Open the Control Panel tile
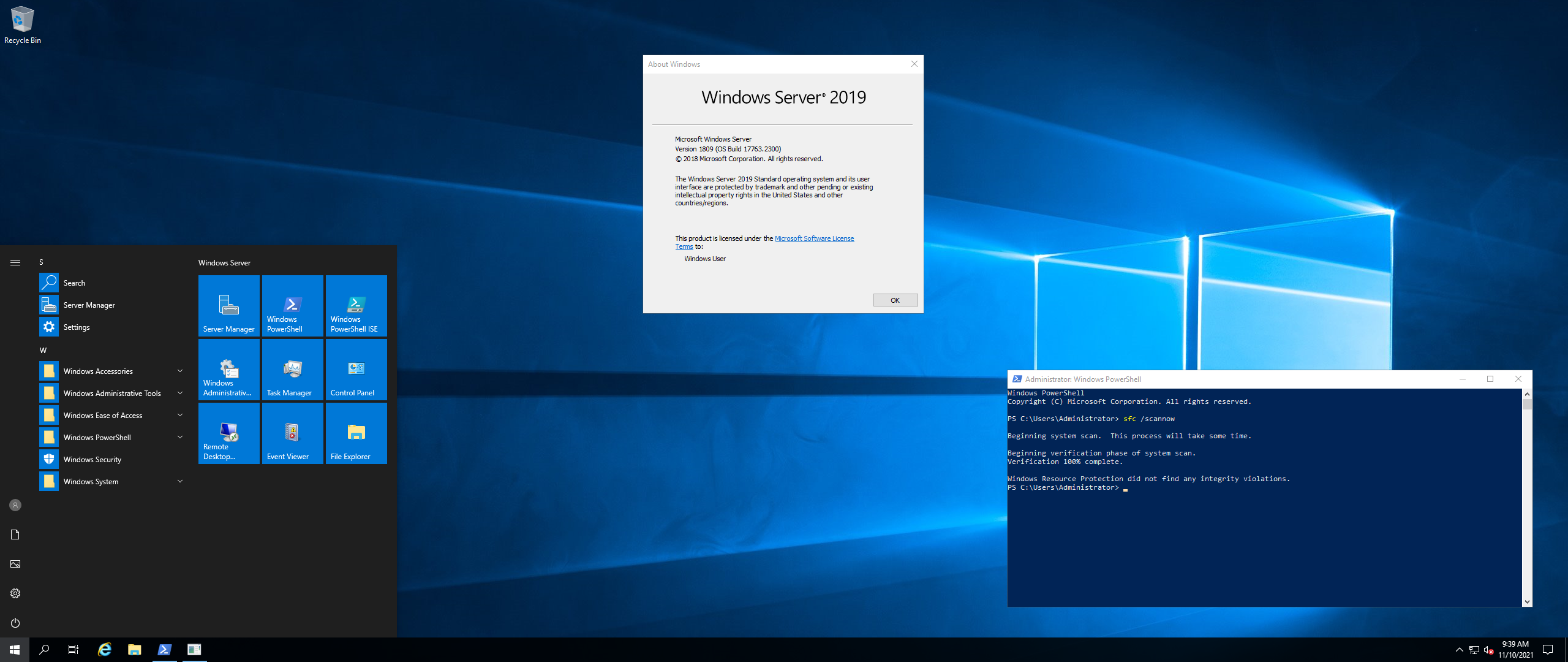 click(356, 369)
